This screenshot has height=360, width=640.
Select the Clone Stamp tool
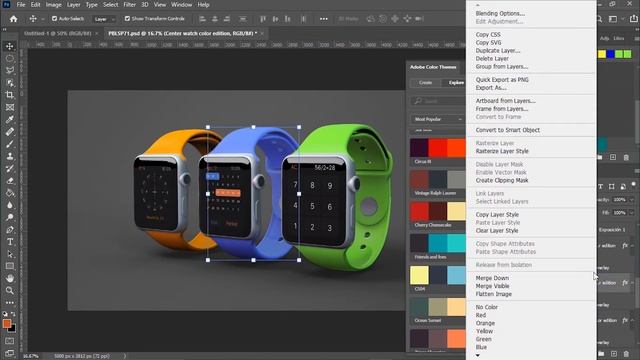point(10,156)
